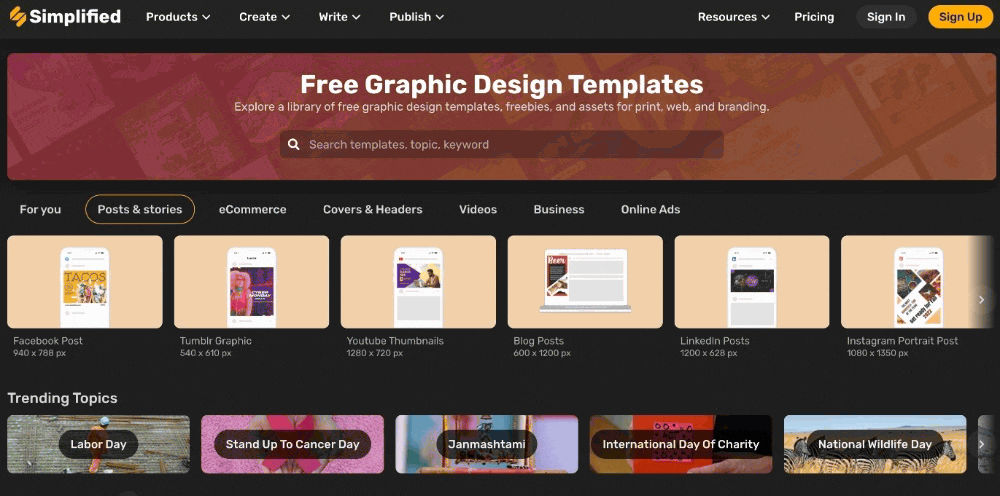Click the Blog Posts label
Viewport: 1000px width, 496px height.
(x=539, y=340)
